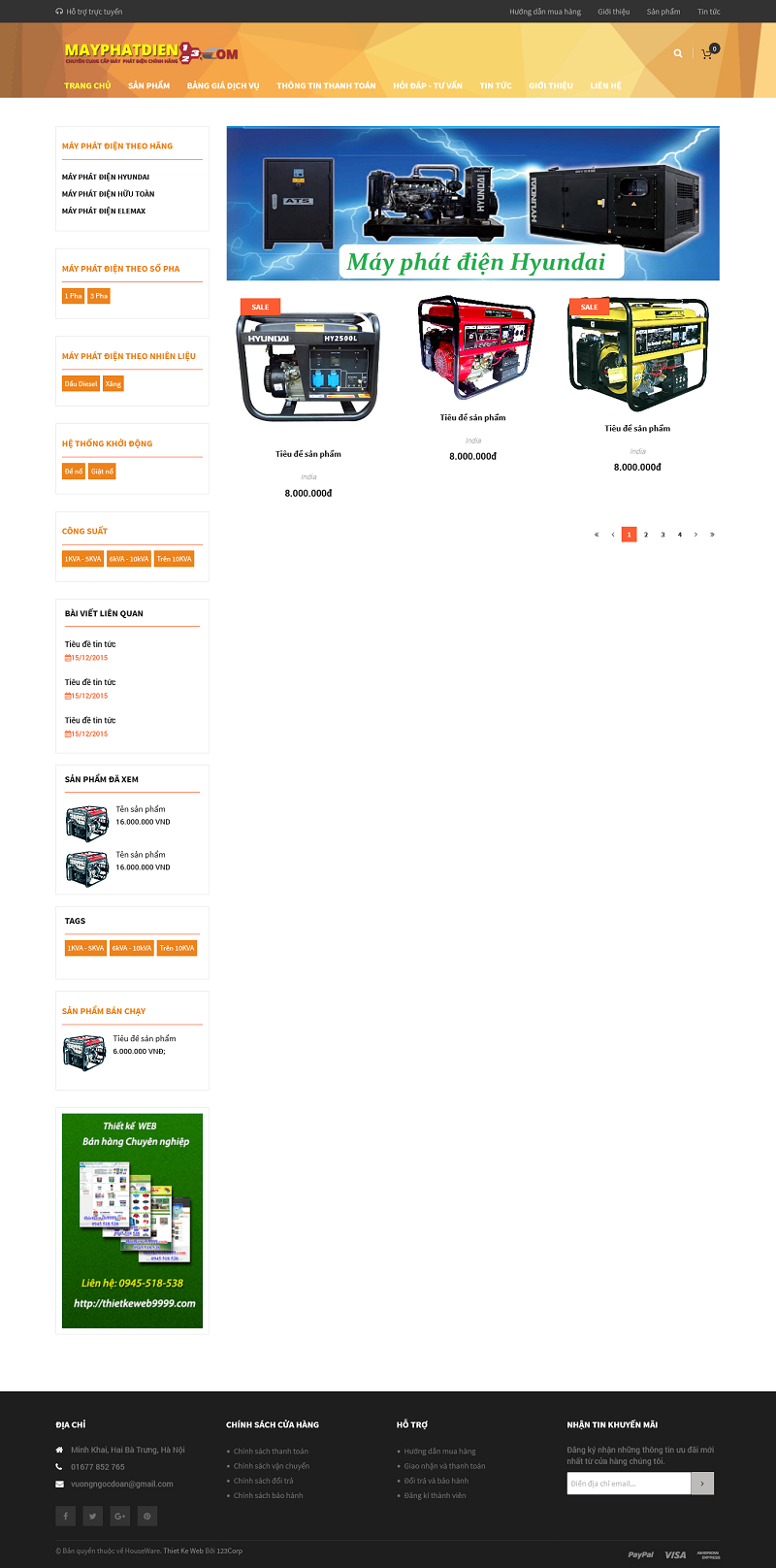Go to pagination page 2
776x1568 pixels.
pos(646,535)
